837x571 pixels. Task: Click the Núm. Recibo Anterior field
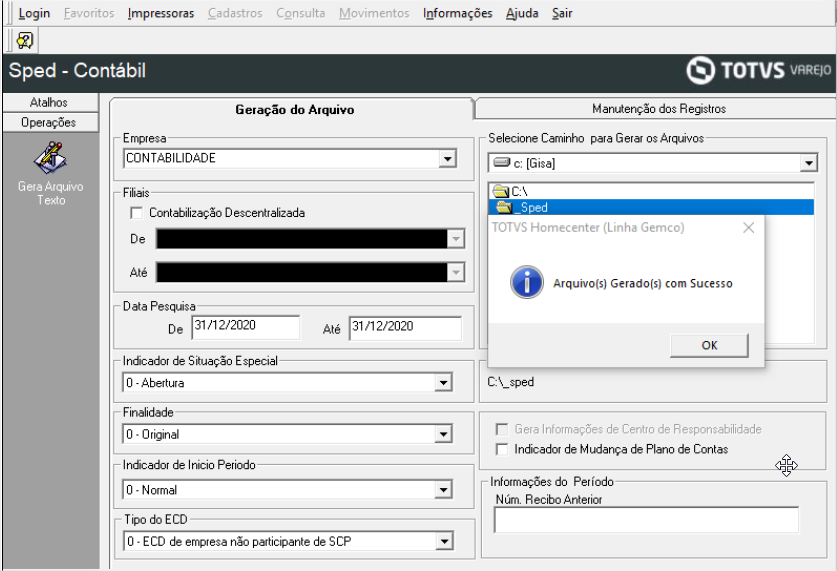646,520
